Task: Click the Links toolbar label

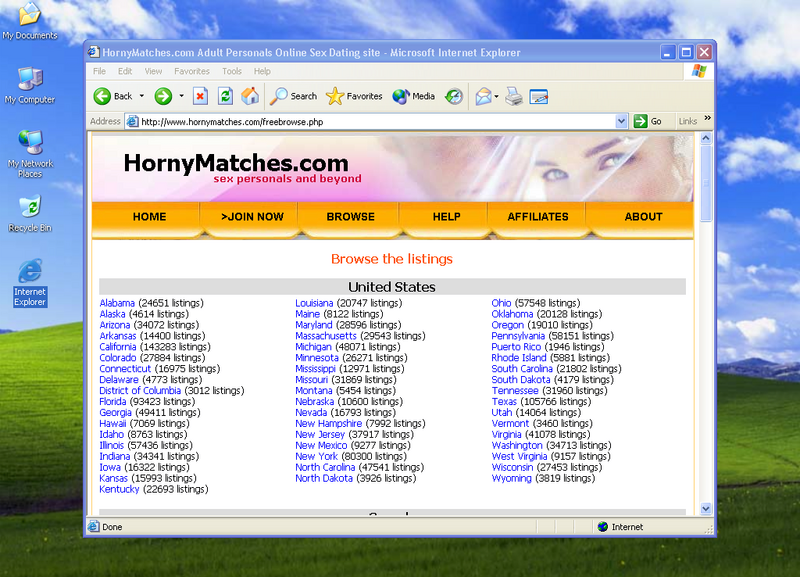Action: click(x=687, y=121)
